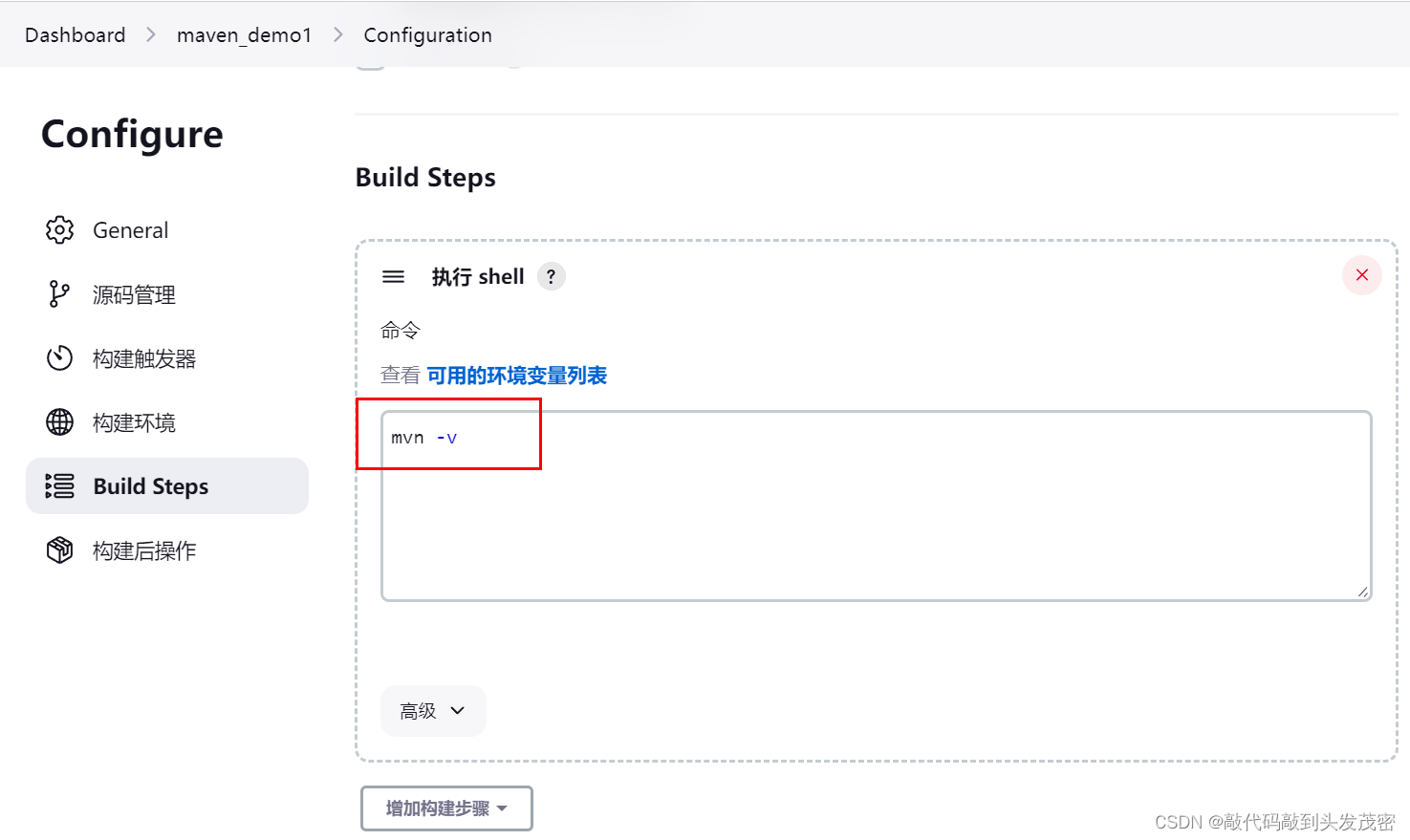The width and height of the screenshot is (1410, 840).
Task: Open the Dashboard breadcrumb link
Action: [x=75, y=35]
